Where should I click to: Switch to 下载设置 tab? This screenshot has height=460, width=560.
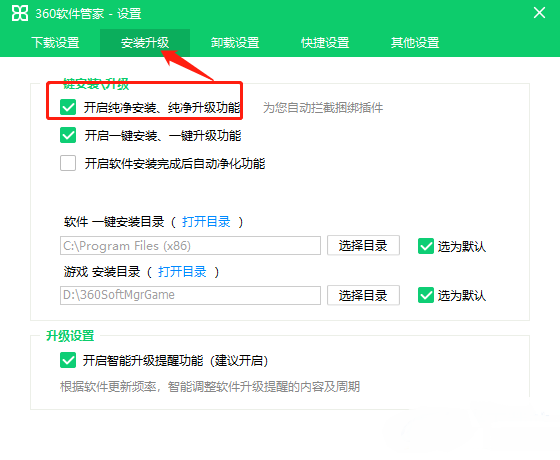[x=55, y=42]
